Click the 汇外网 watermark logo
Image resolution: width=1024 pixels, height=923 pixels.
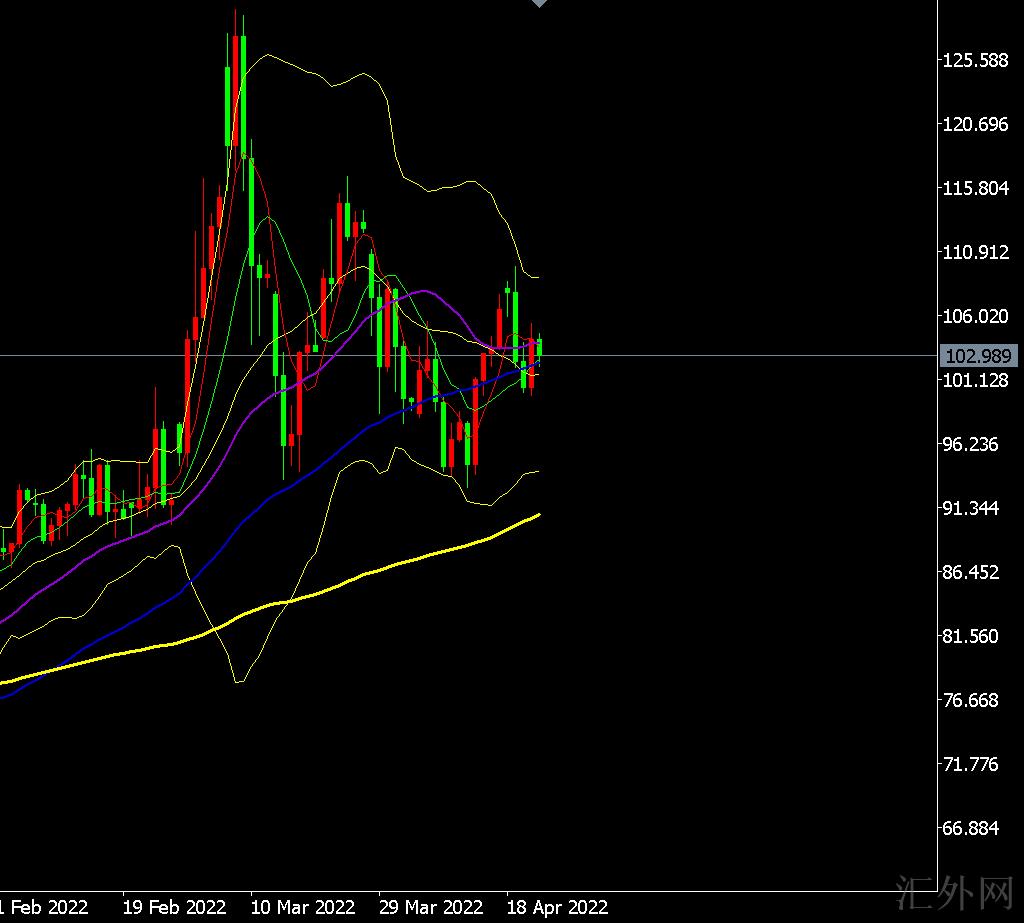(x=954, y=893)
